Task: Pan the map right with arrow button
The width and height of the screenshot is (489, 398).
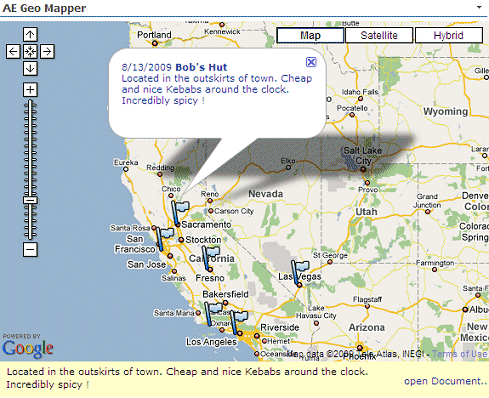Action: pos(47,52)
